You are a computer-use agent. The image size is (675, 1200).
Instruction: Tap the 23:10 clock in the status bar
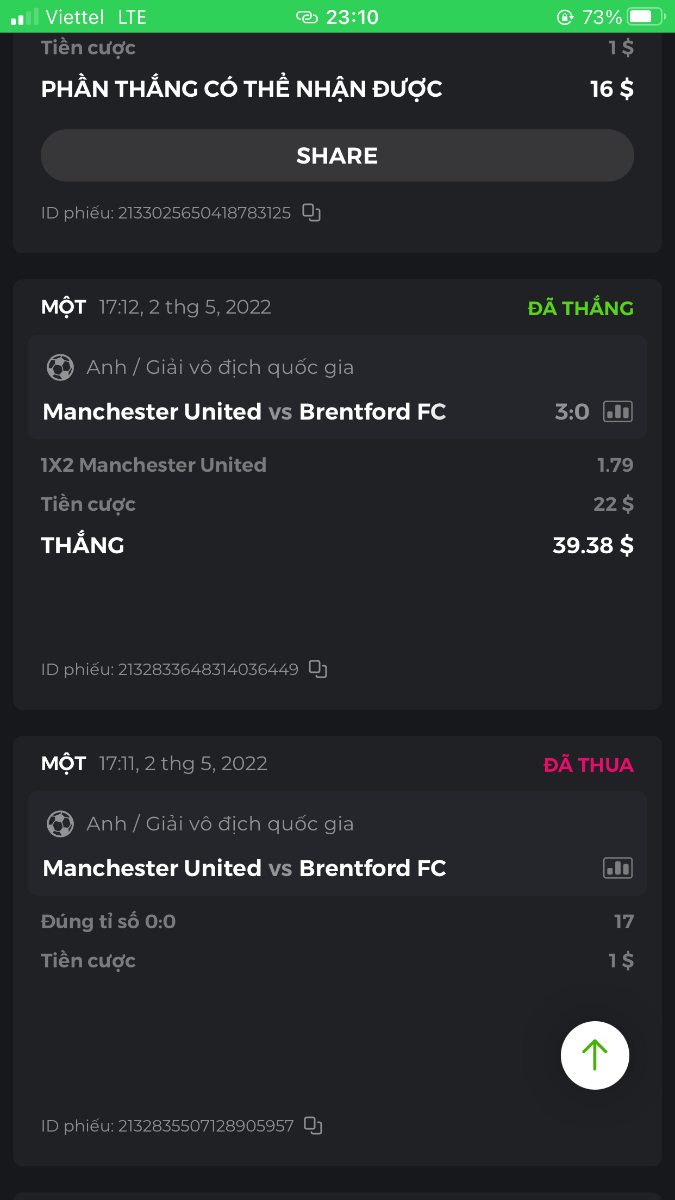pyautogui.click(x=352, y=17)
